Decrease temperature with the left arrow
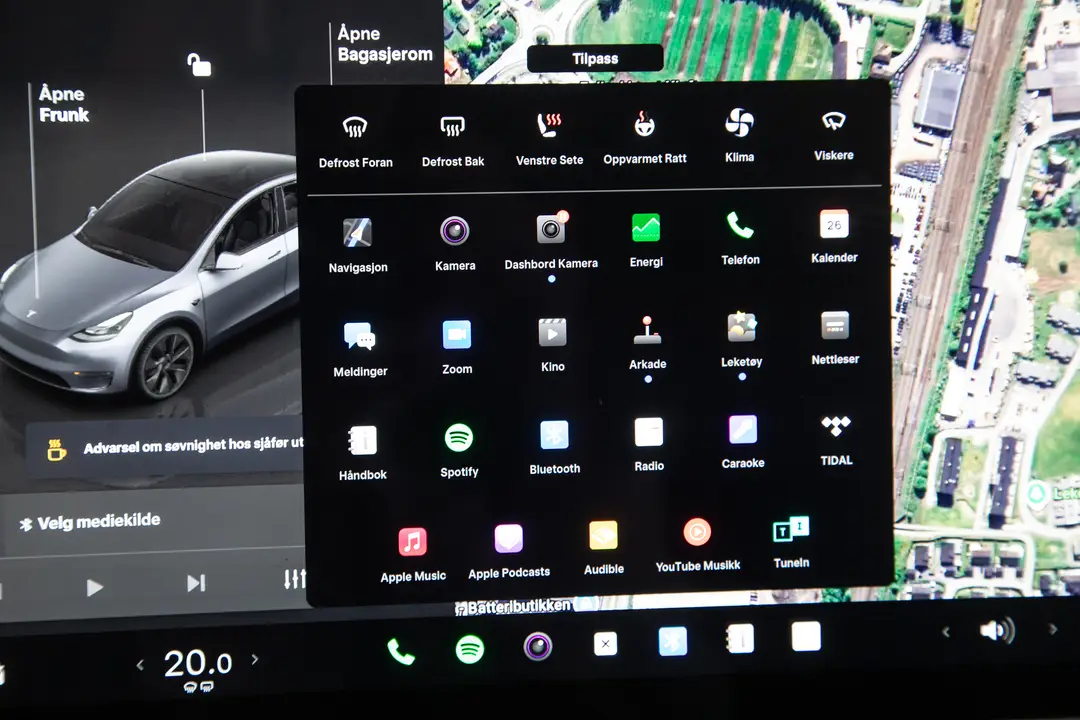 click(x=140, y=662)
